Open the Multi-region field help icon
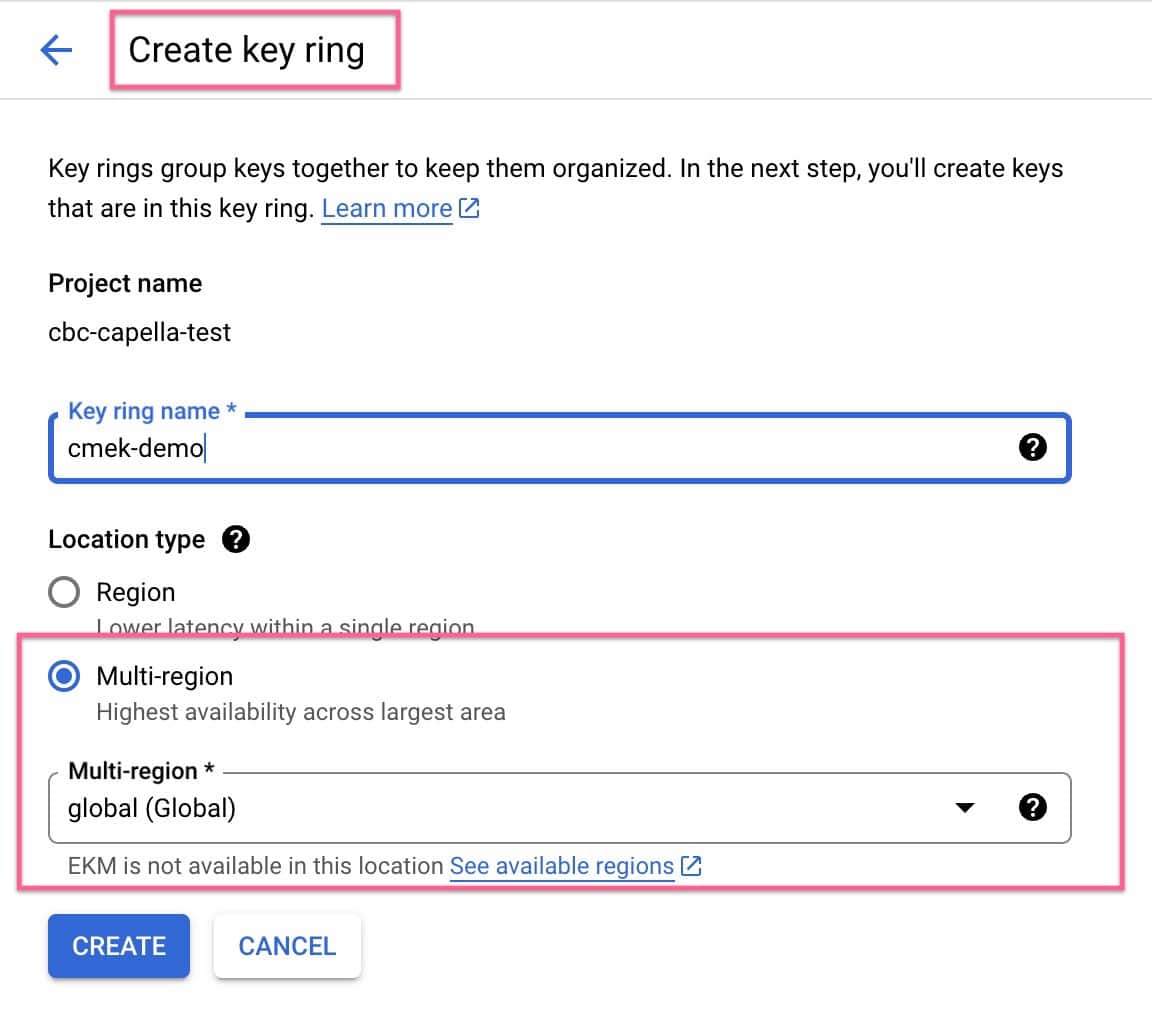The image size is (1152, 1024). 1034,807
